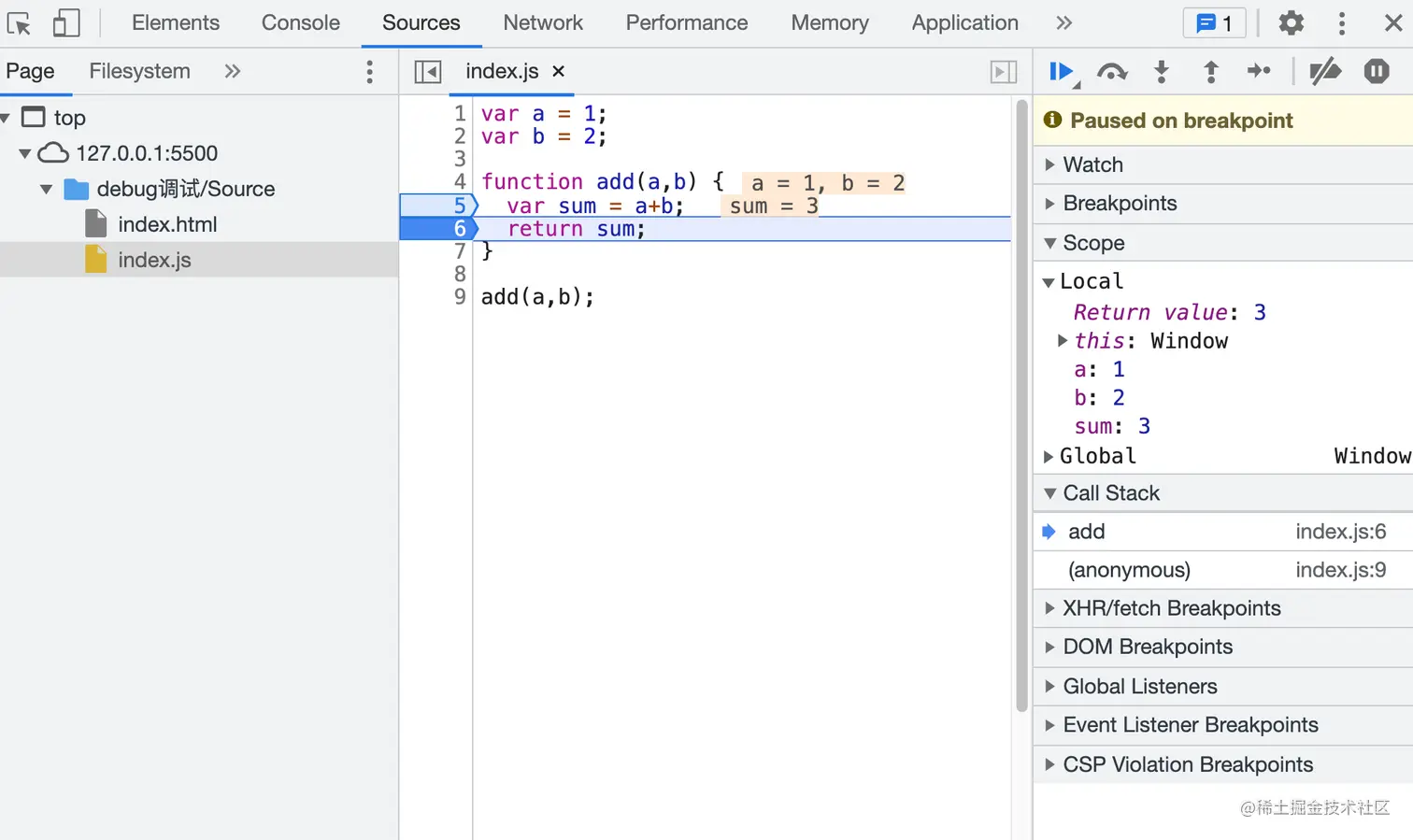Step into the next function call
This screenshot has width=1413, height=840.
[x=1162, y=71]
